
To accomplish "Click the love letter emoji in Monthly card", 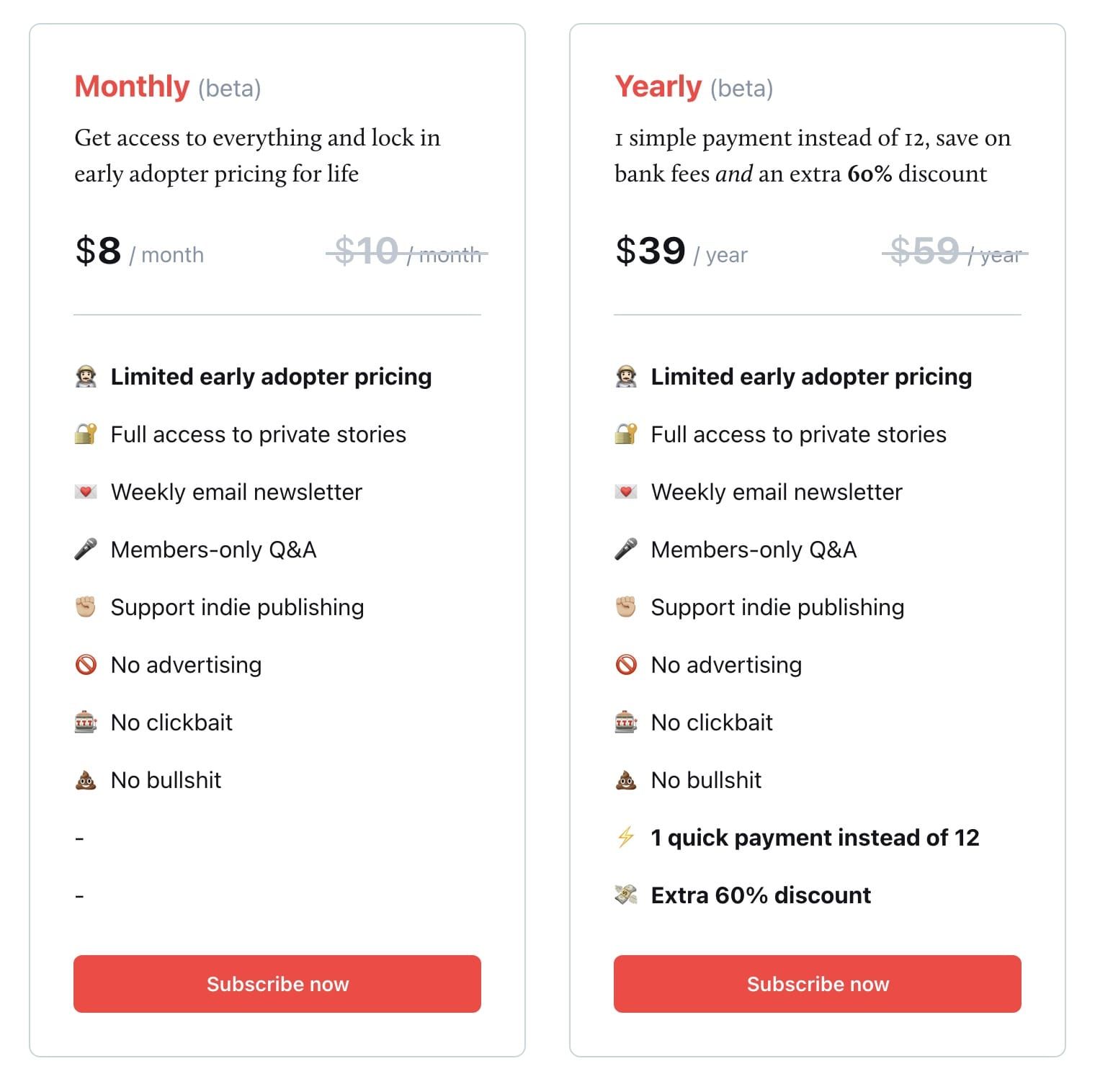I will (x=86, y=492).
